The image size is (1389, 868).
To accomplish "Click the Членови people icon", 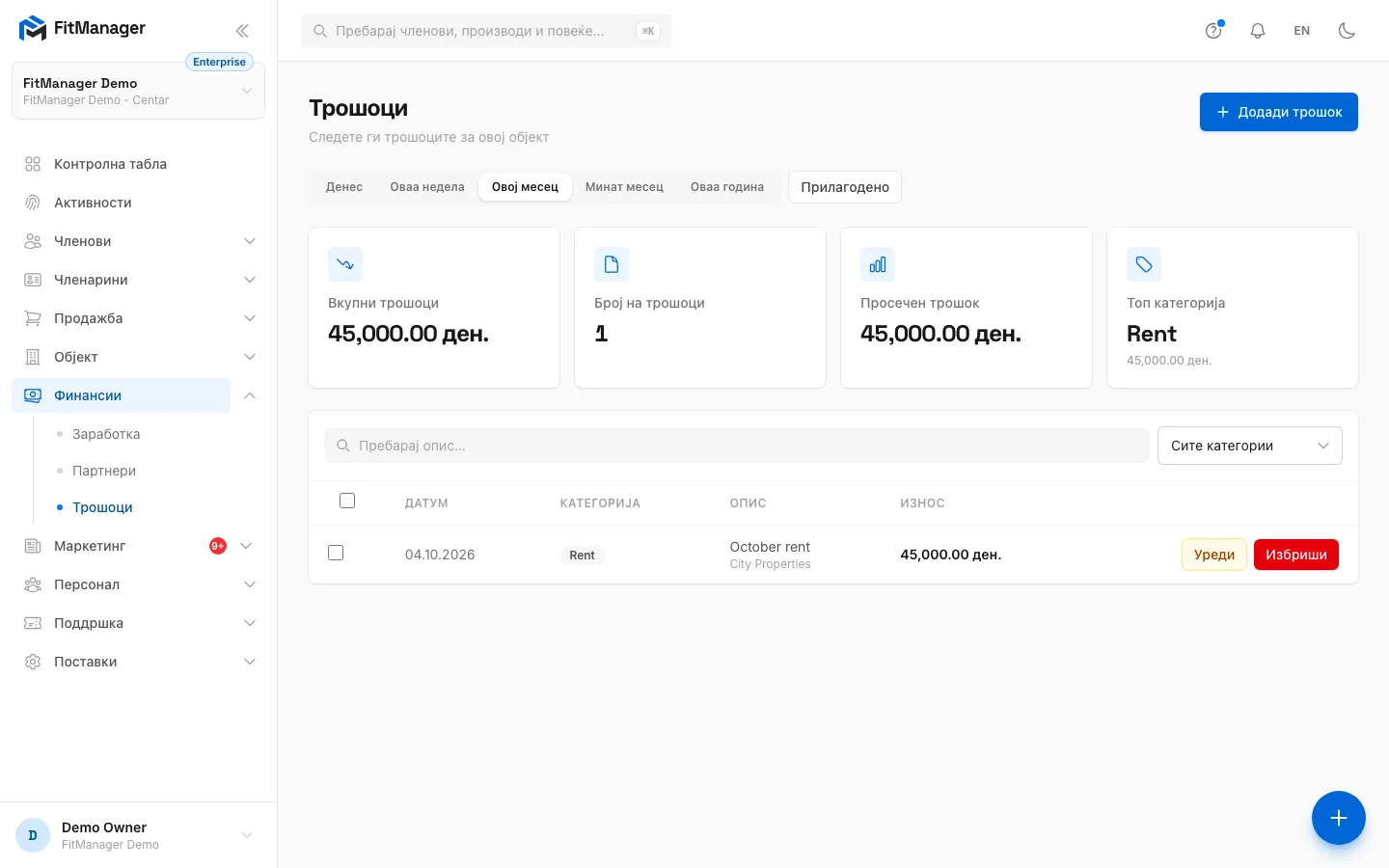I will point(33,241).
